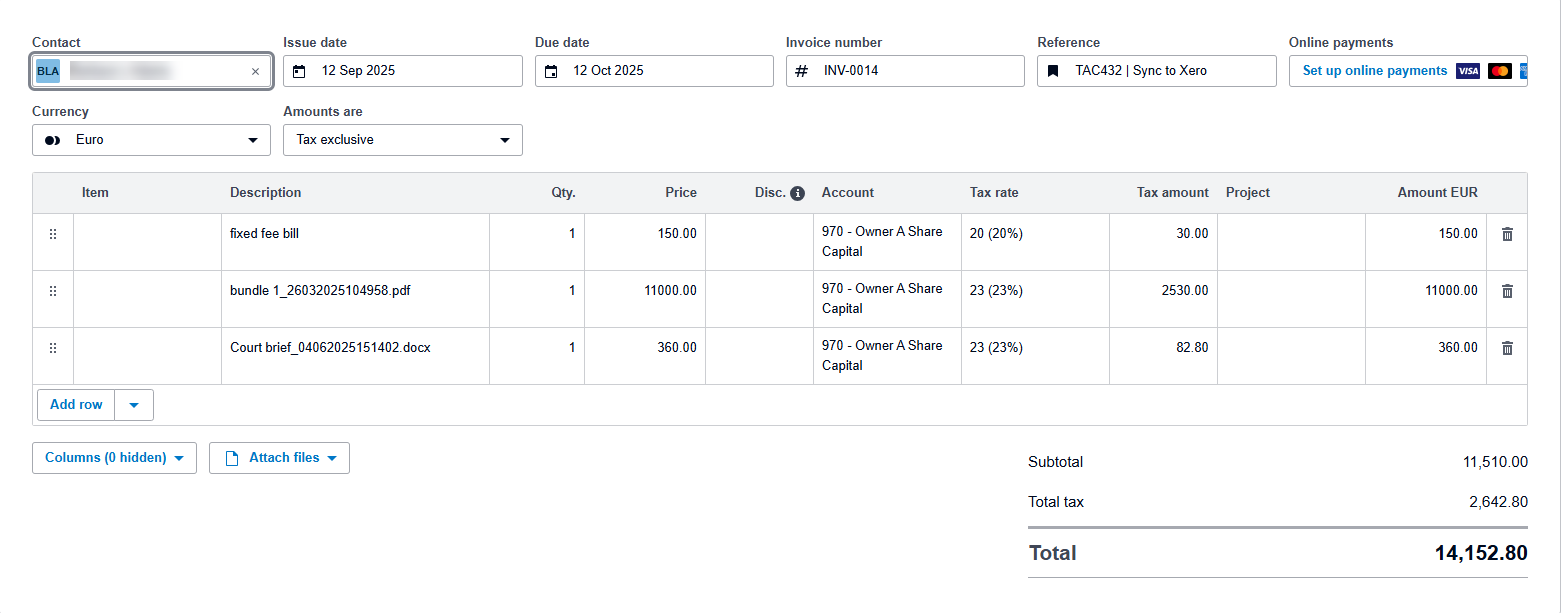Select the 11000.00 price cell

(645, 291)
